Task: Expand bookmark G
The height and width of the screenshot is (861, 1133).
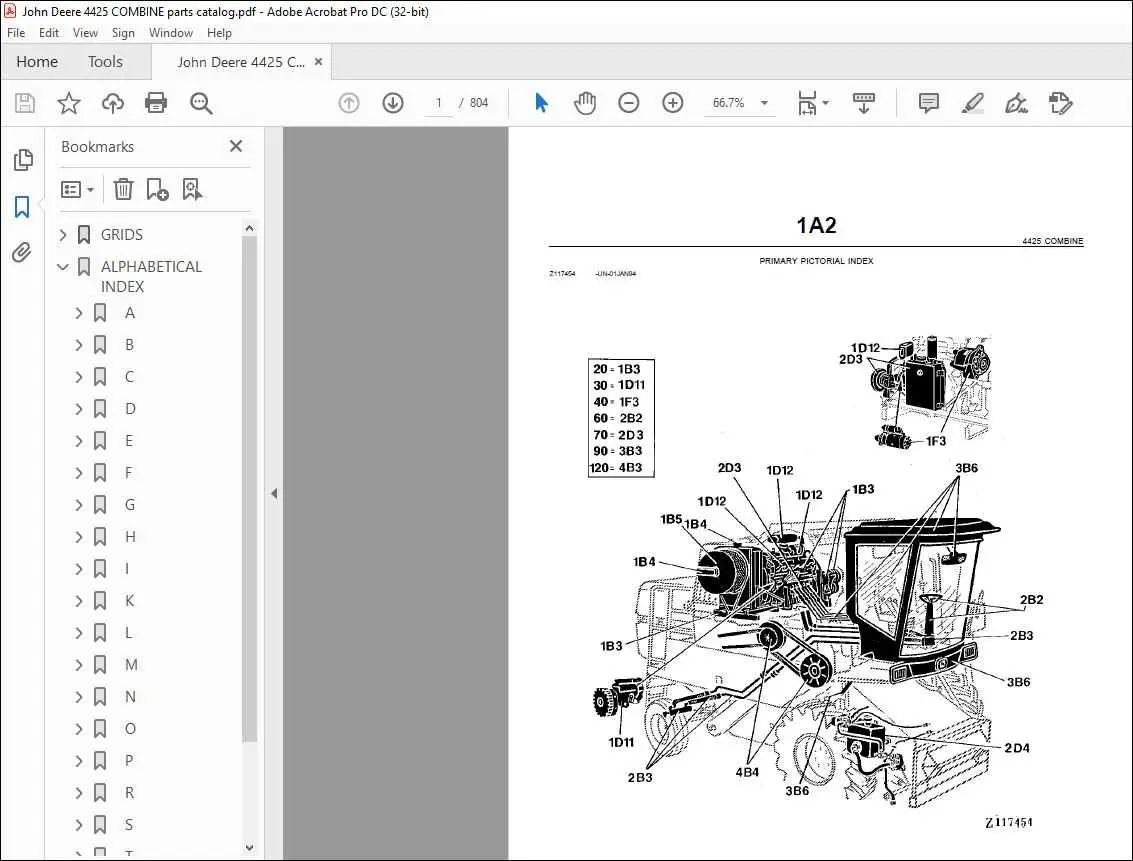Action: [79, 505]
